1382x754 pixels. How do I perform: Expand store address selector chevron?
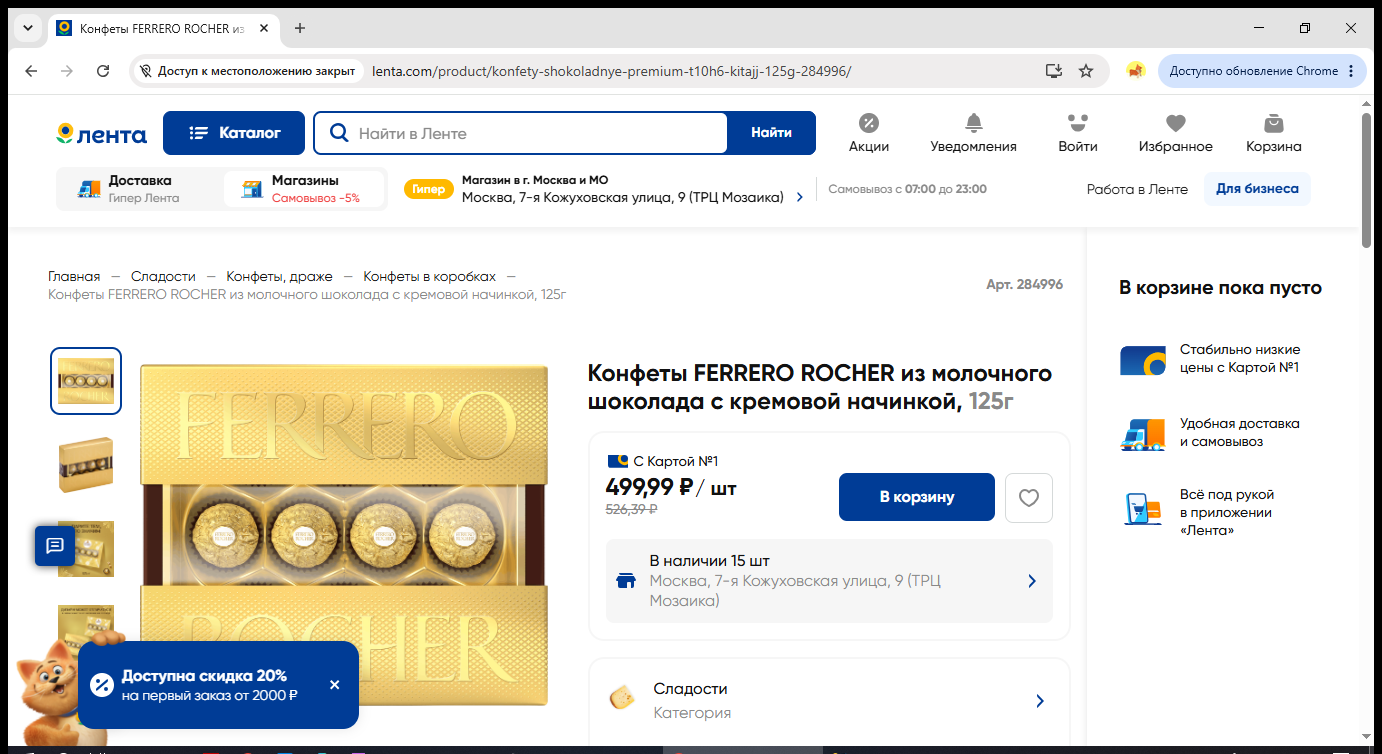coord(800,198)
